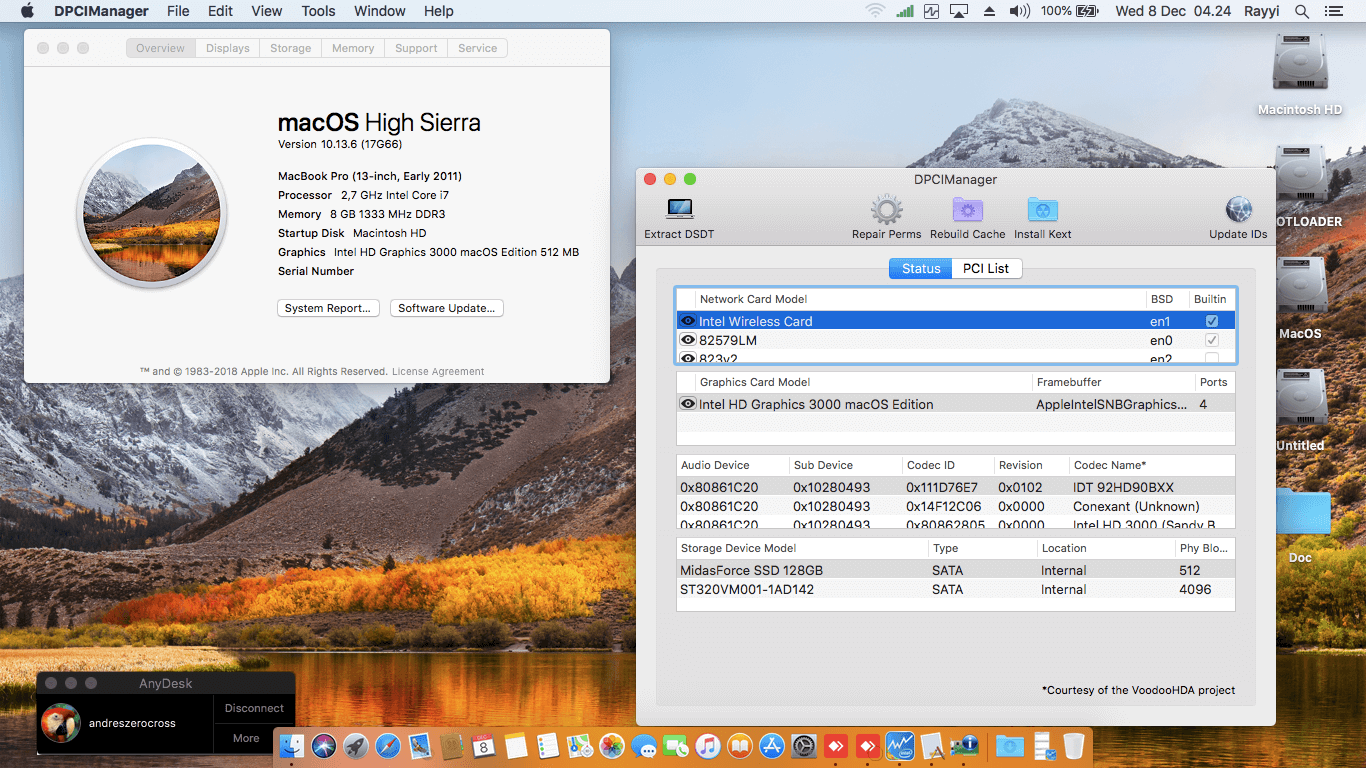Open the Memory tab in About window
Viewport: 1366px width, 768px height.
coord(353,48)
